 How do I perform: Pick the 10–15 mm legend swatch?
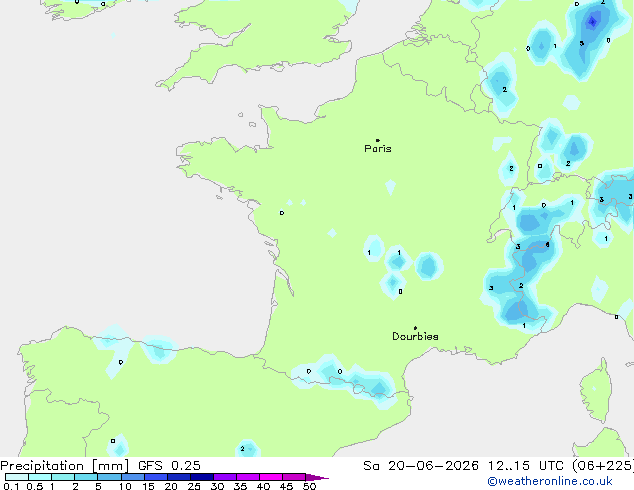point(133,477)
